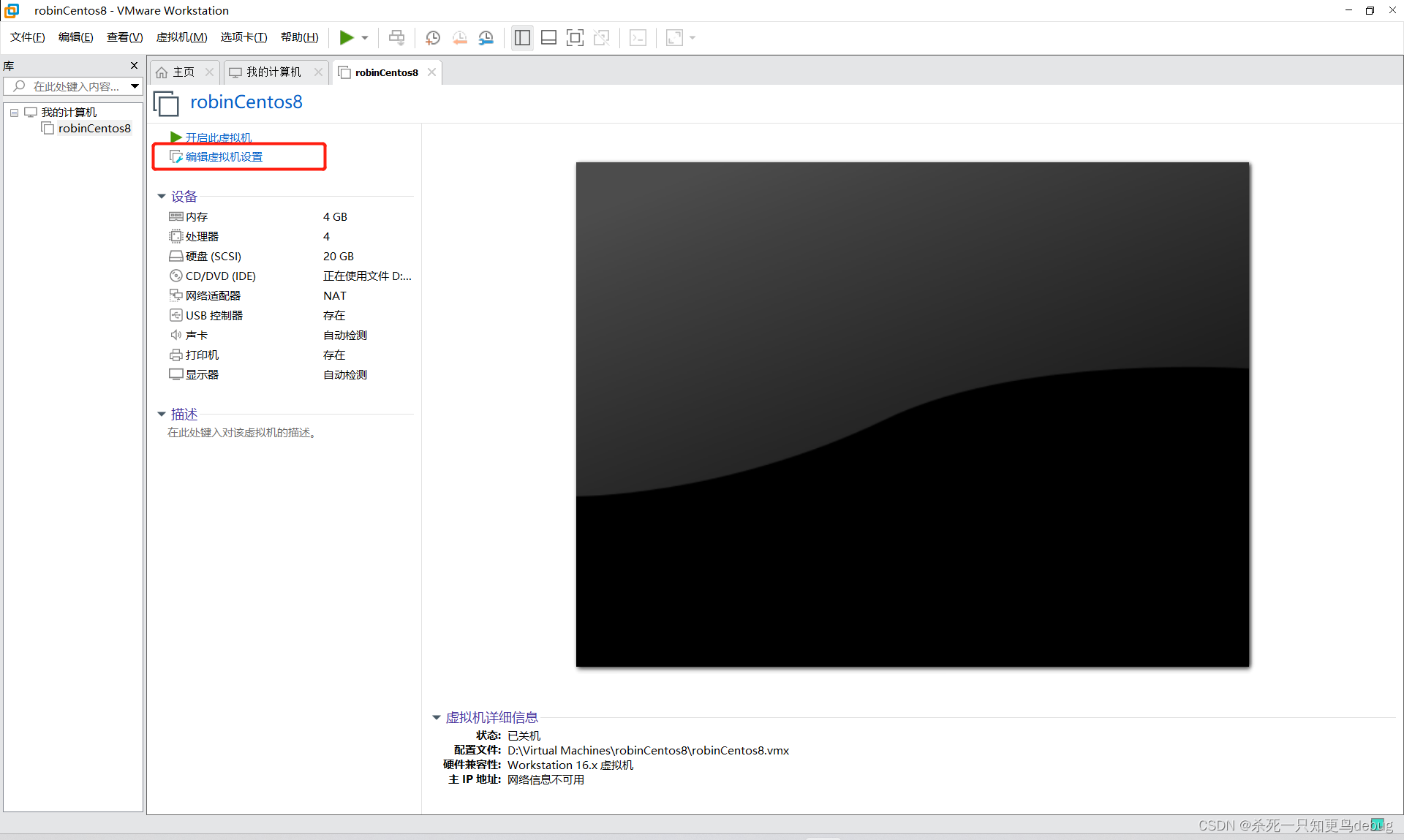Close the library panel with X
The image size is (1404, 840).
coord(134,66)
